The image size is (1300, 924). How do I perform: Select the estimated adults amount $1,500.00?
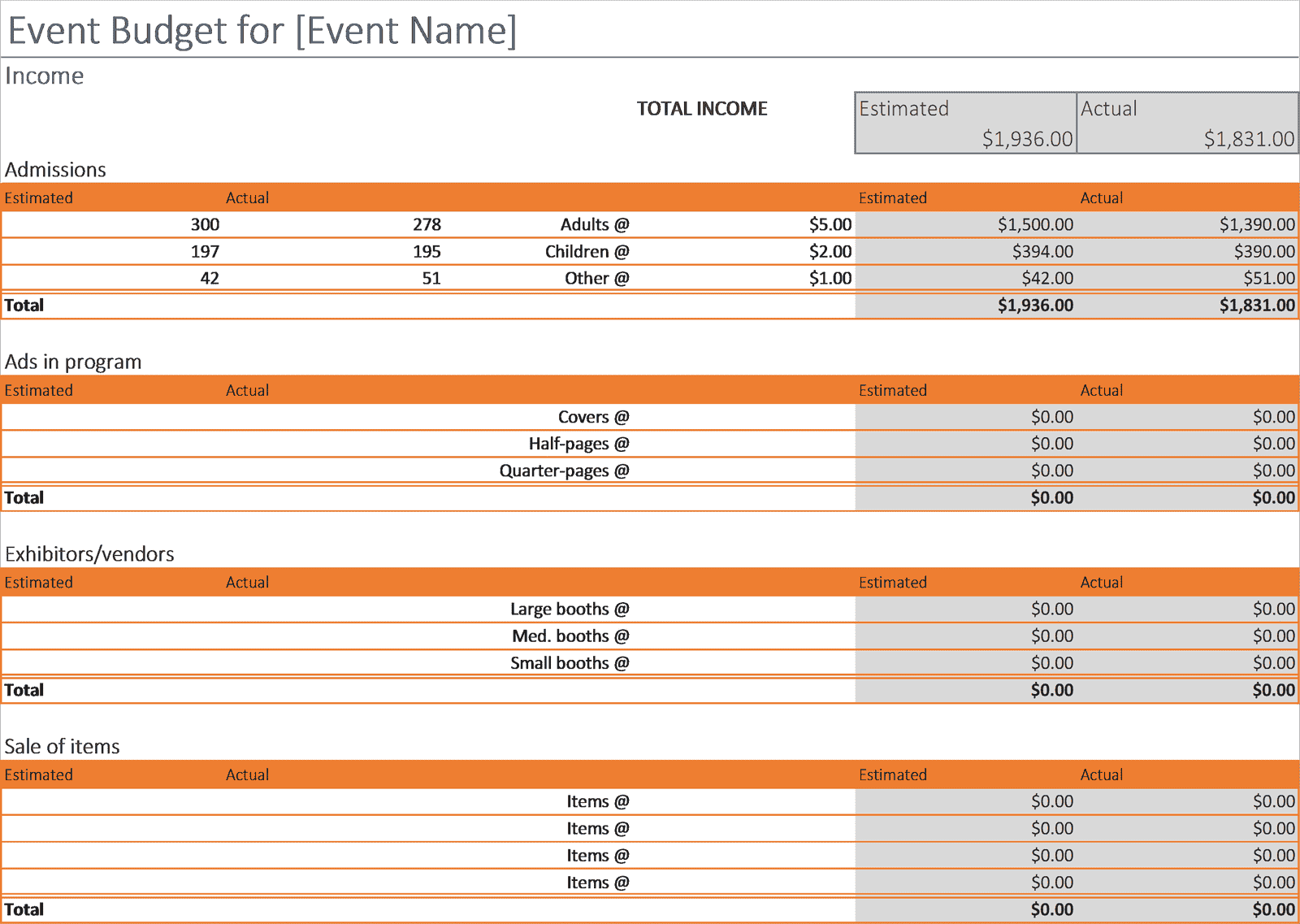[x=1035, y=225]
